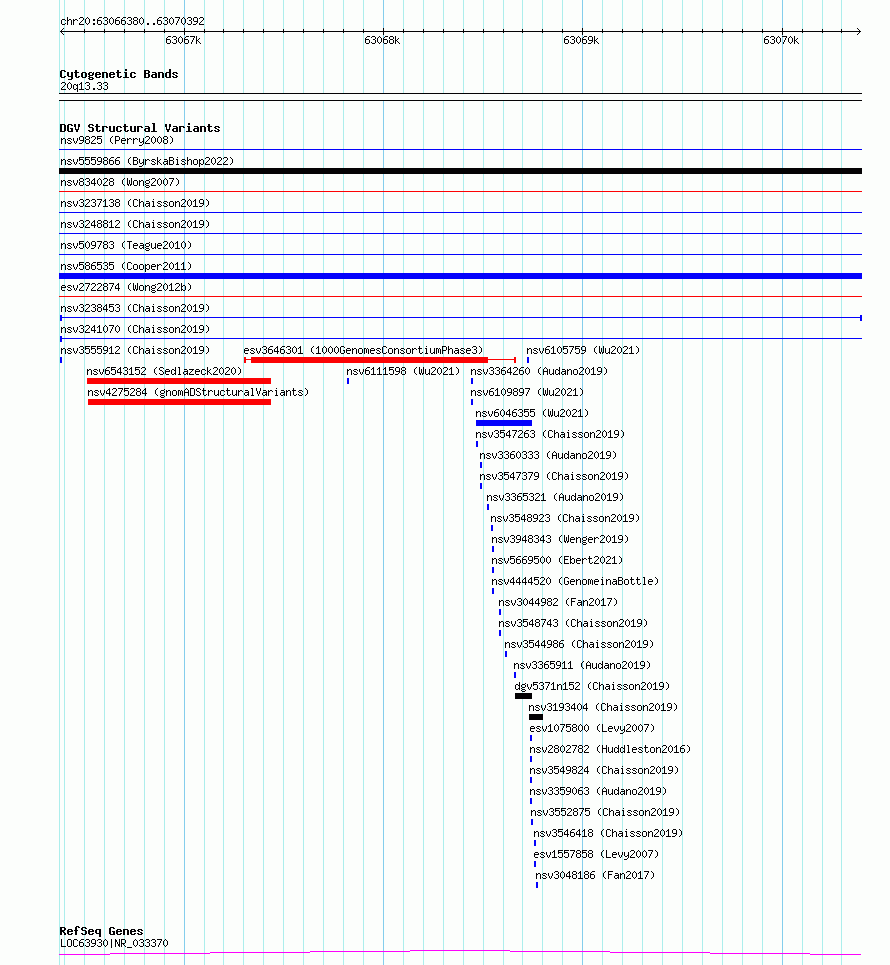Screen dimensions: 890x965
Task: Open nsv3547263 (Chaisson2019) variant
Action: [550, 434]
